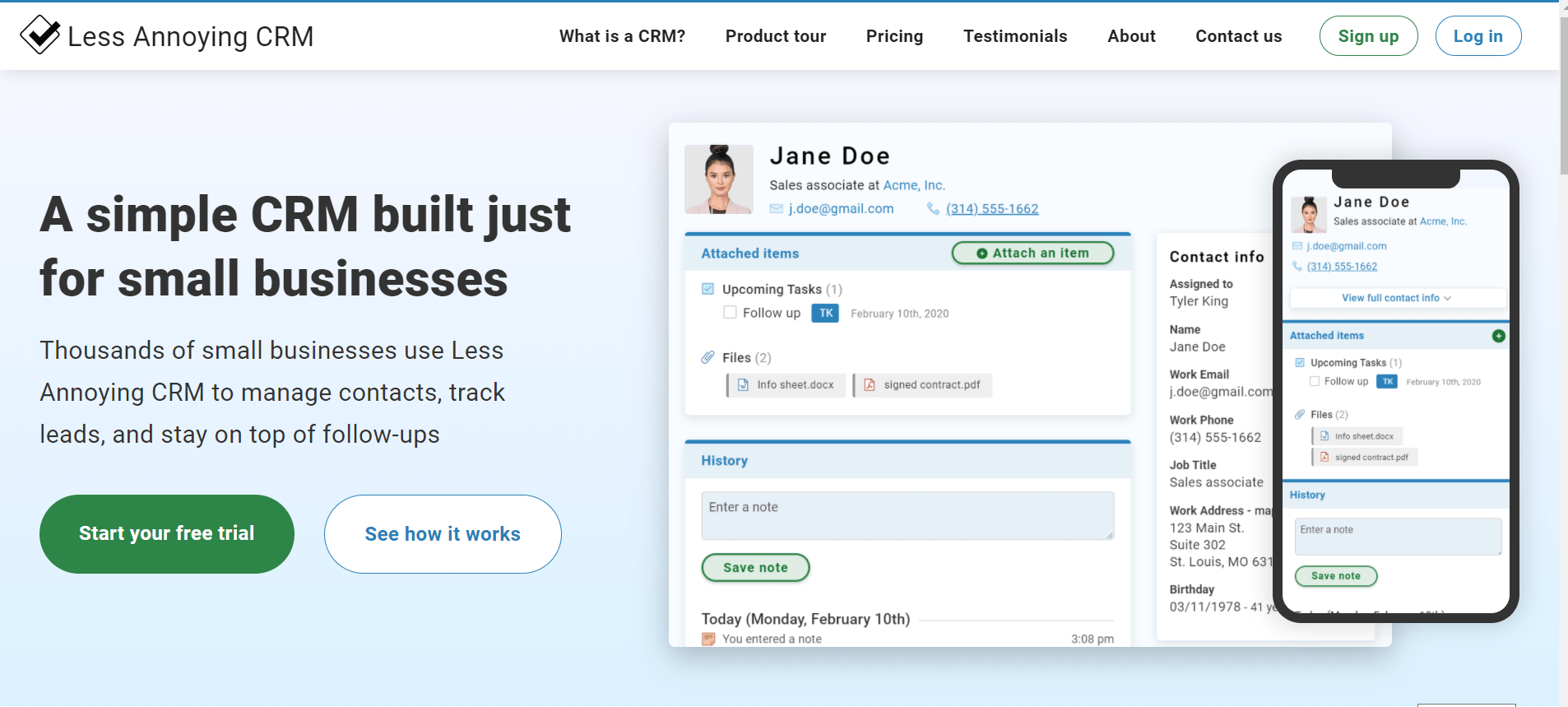Check the Follow up task checkbox in desktop preview
Screen dimensions: 1568x707
click(730, 312)
